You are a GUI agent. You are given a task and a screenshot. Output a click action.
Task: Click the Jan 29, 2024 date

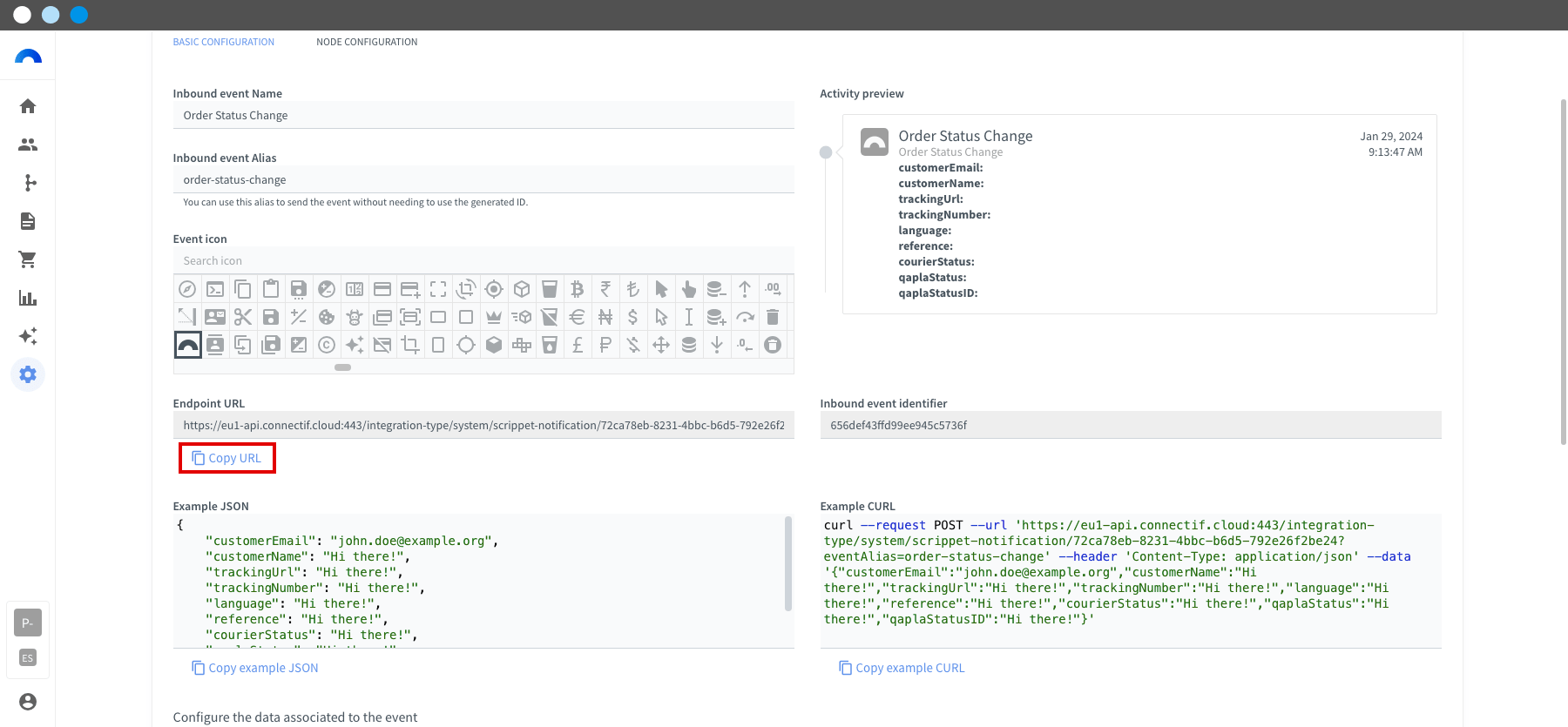point(1391,137)
